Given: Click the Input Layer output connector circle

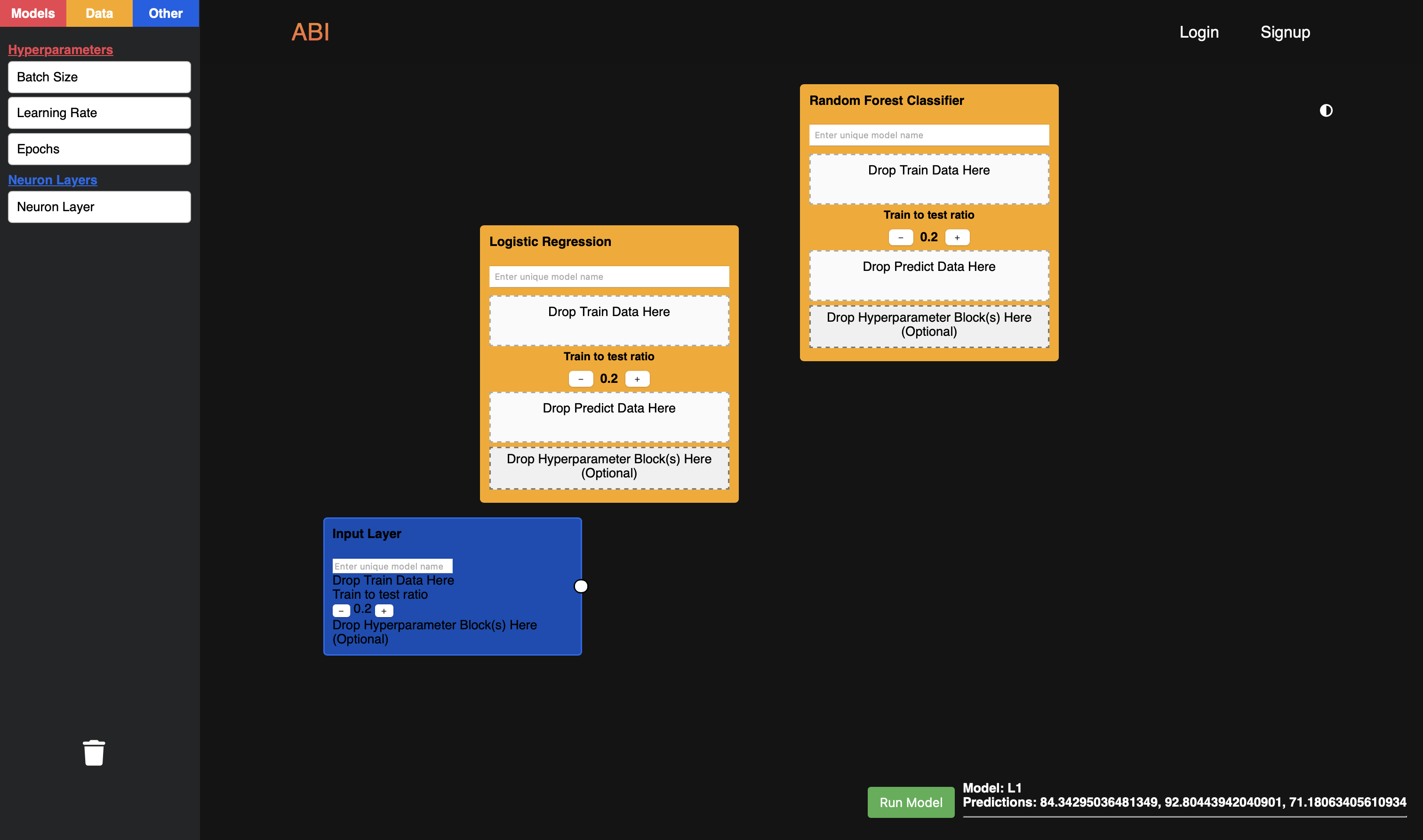Looking at the screenshot, I should coord(581,586).
